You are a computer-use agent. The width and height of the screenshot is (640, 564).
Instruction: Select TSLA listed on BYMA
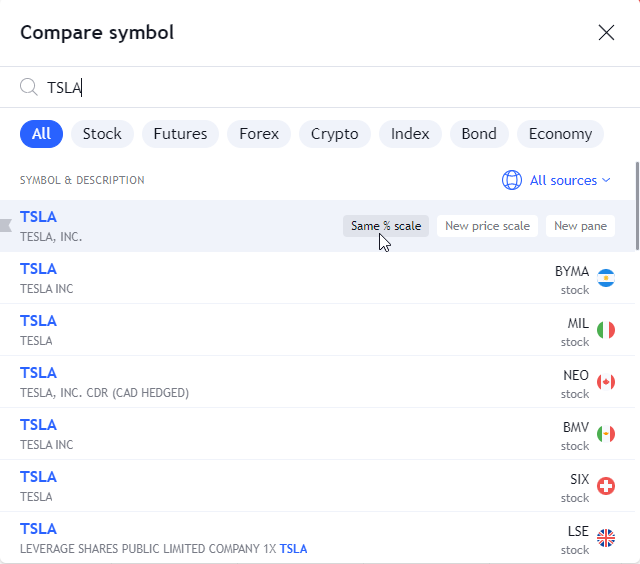tap(318, 278)
